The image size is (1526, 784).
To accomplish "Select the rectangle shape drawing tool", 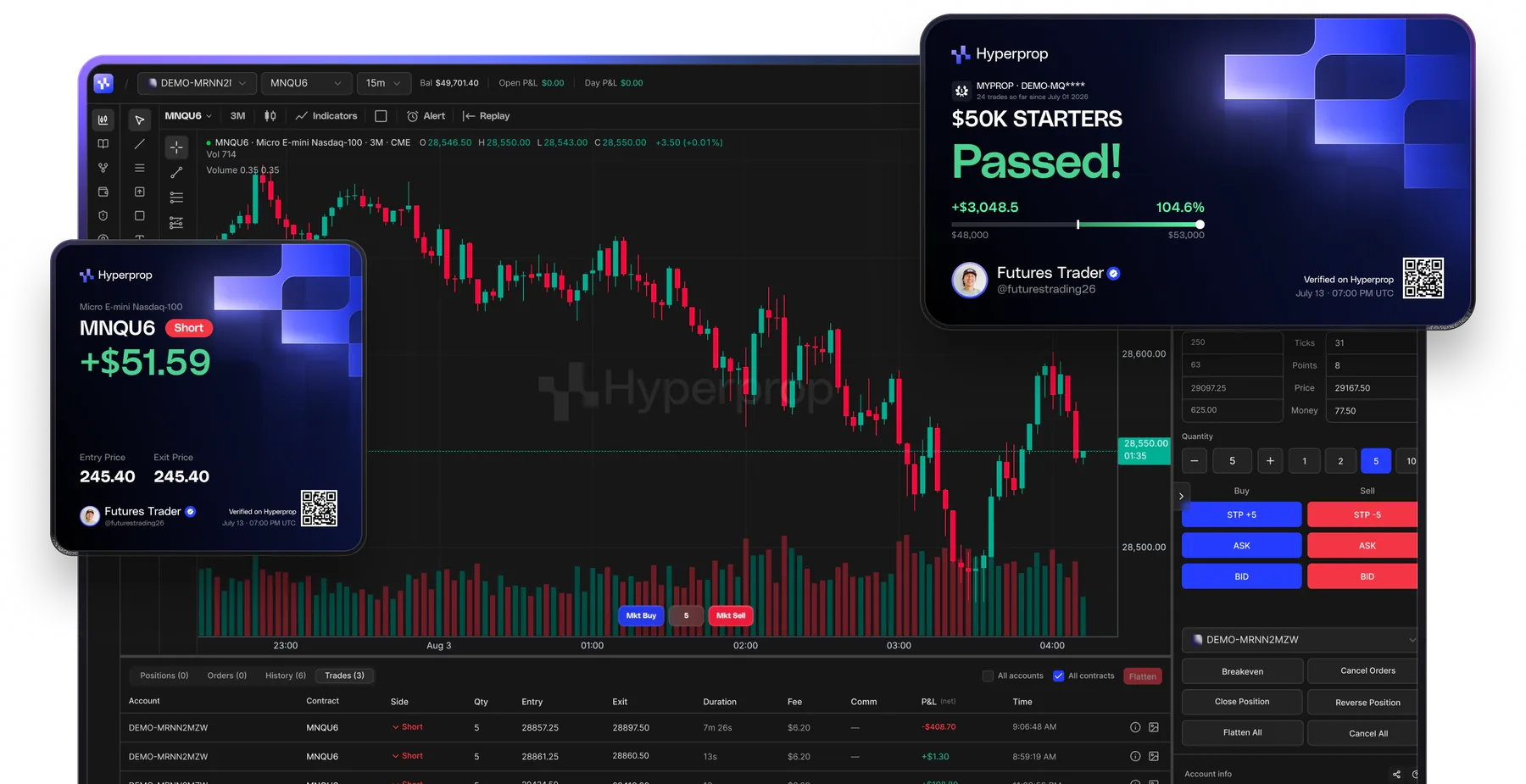I will point(140,215).
